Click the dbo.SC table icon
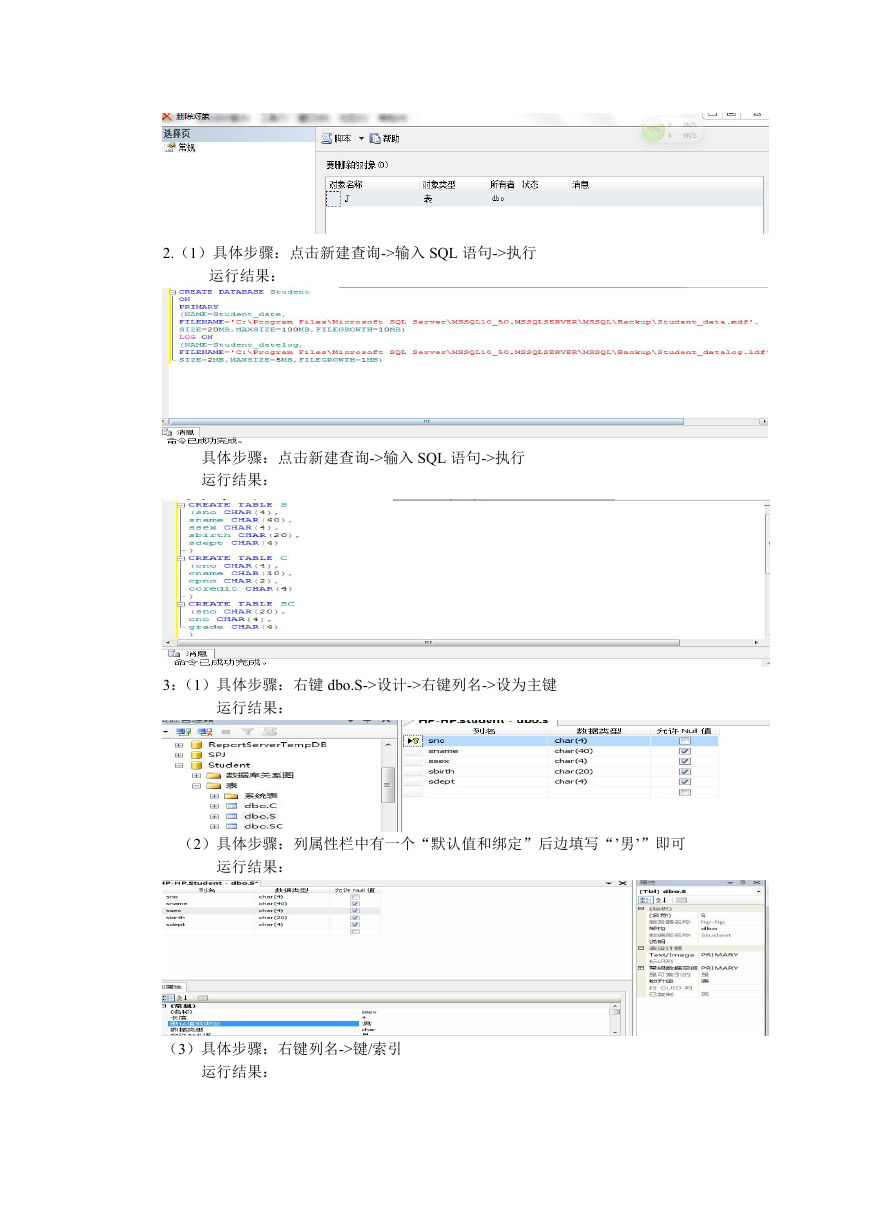This screenshot has height=1228, width=869. [231, 826]
